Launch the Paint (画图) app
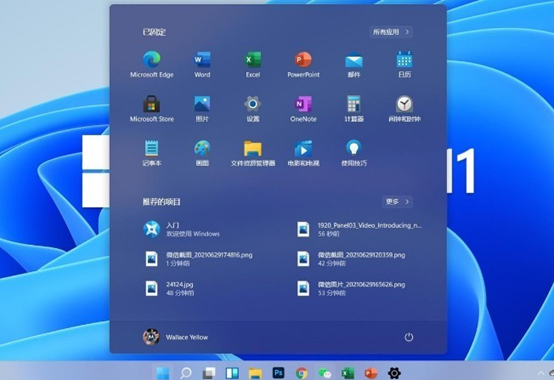 [x=202, y=153]
